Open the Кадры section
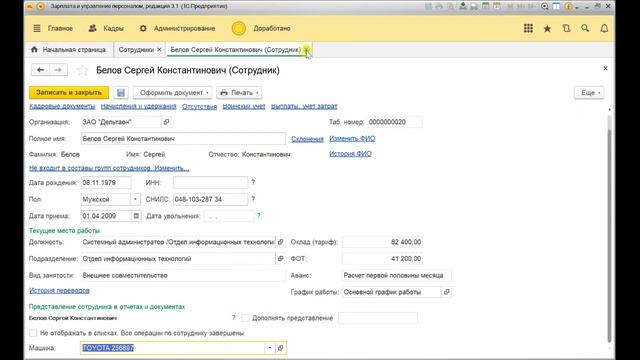The image size is (640, 360). [106, 28]
